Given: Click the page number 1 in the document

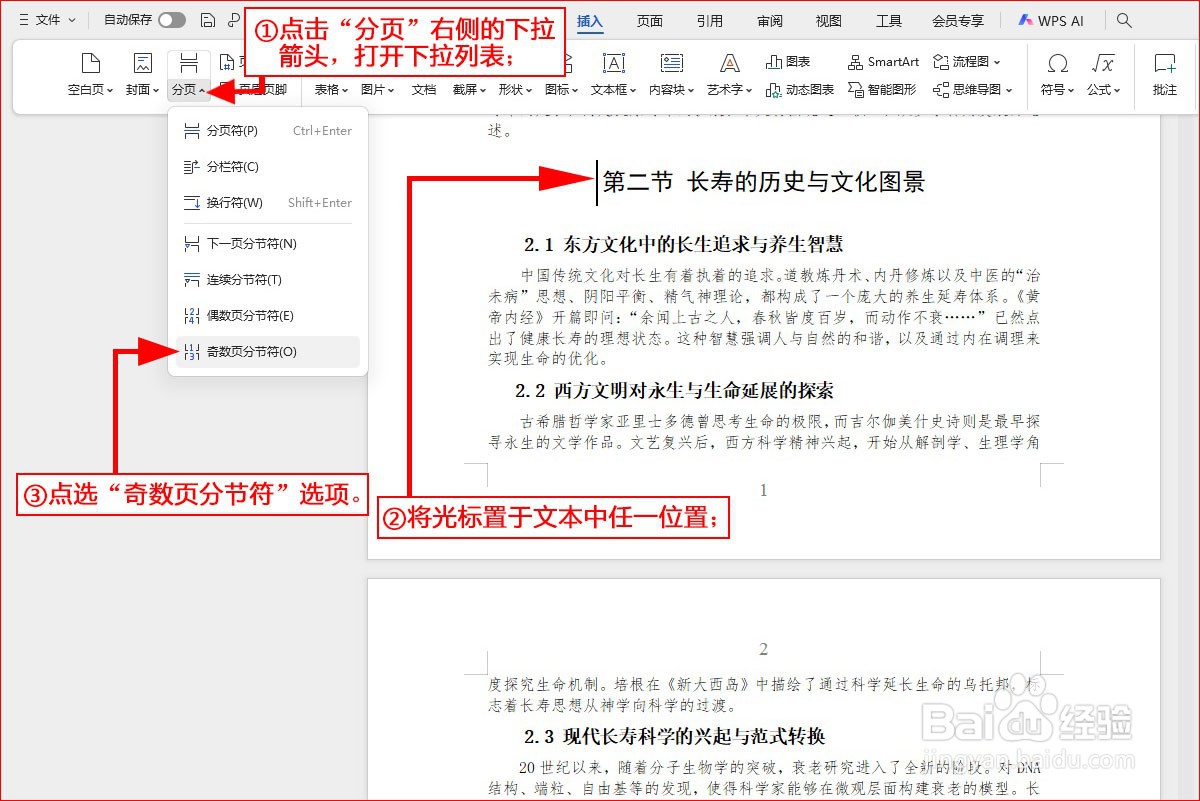Looking at the screenshot, I should pyautogui.click(x=763, y=490).
